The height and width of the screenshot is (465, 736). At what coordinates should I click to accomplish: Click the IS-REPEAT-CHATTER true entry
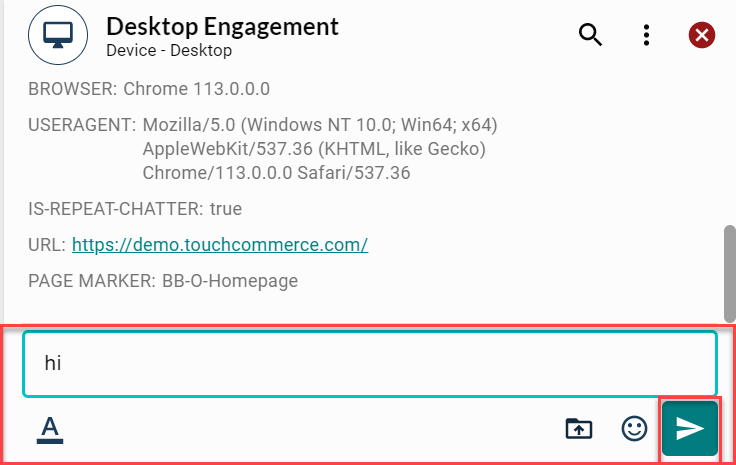[135, 209]
